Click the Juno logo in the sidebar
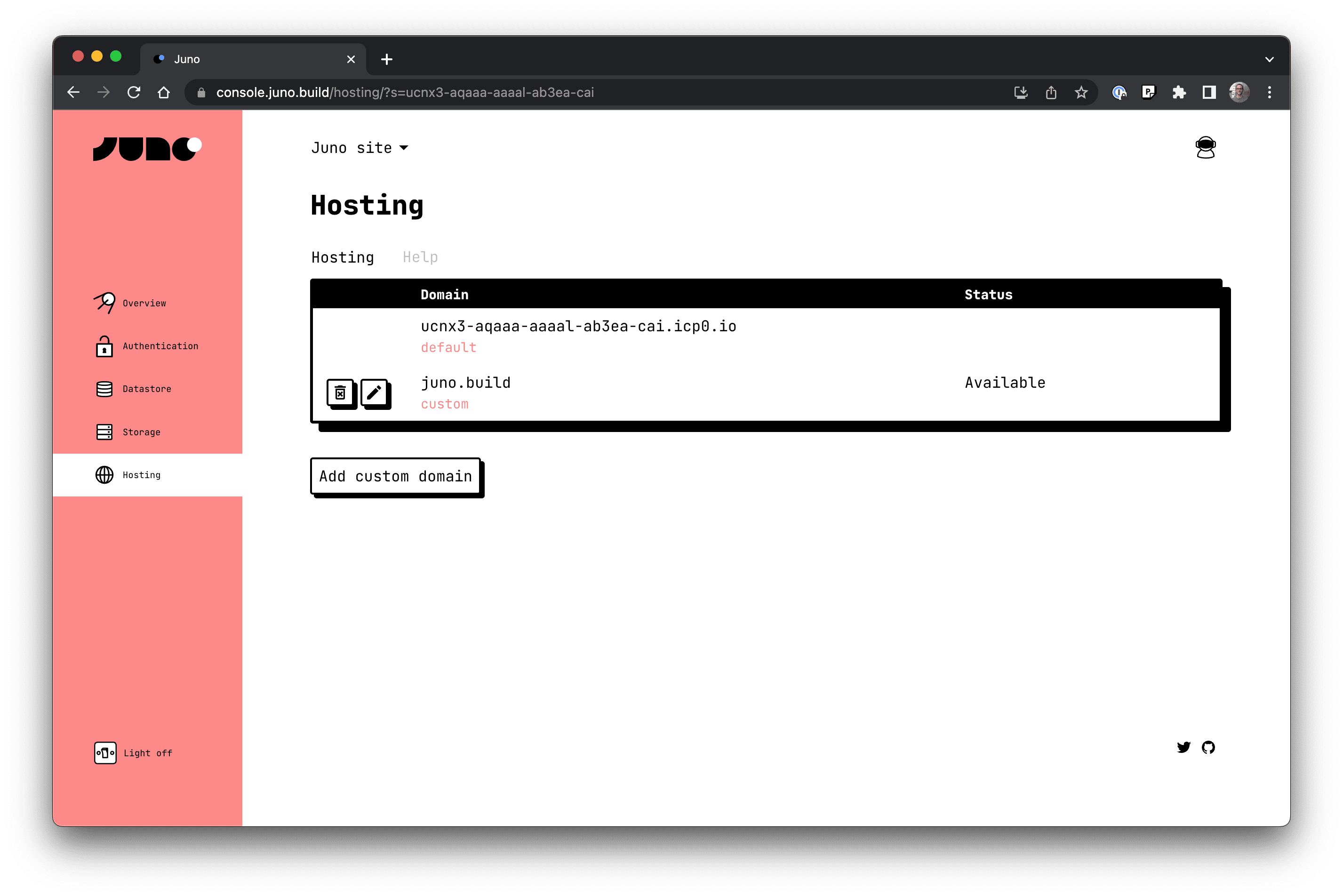The height and width of the screenshot is (896, 1343). coord(147,147)
